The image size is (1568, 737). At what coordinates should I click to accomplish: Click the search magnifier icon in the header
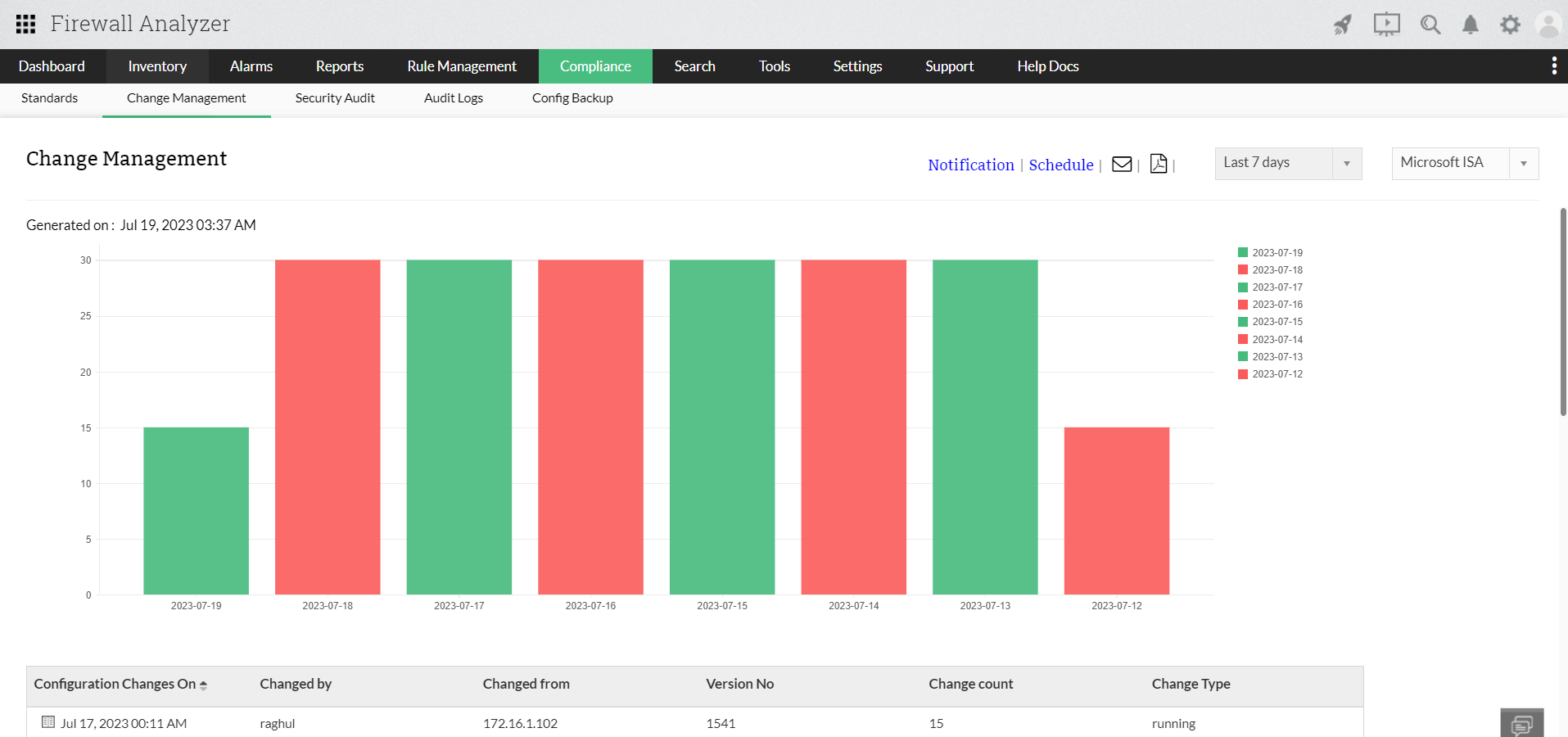1430,25
